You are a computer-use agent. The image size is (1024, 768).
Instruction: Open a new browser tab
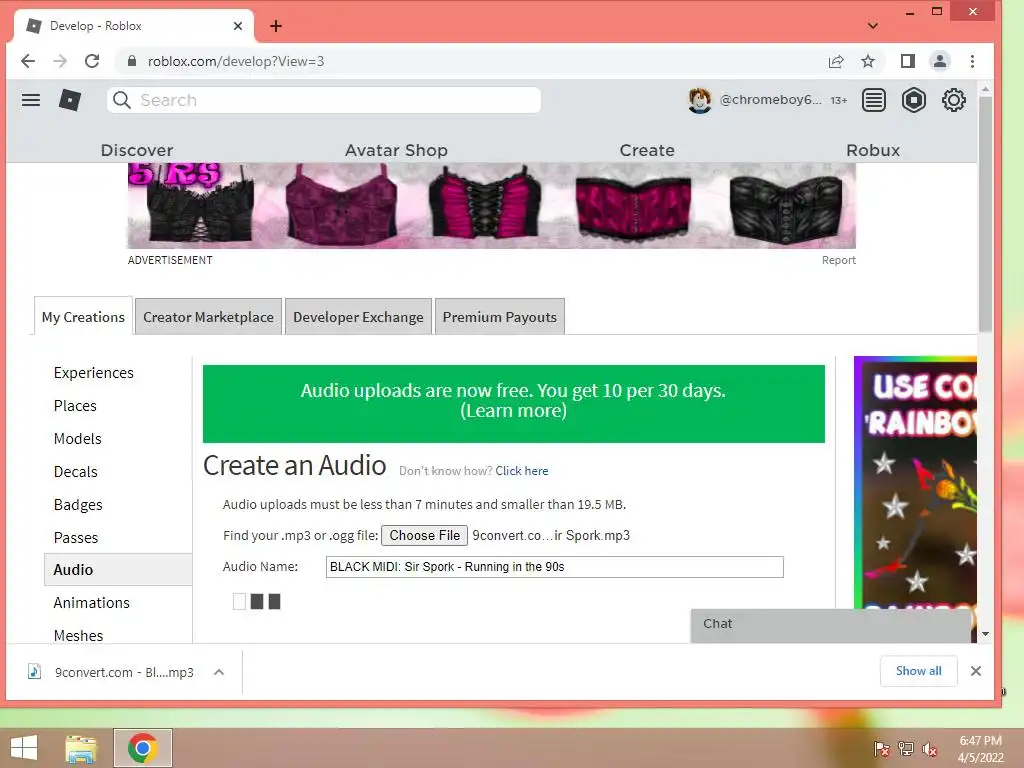pos(276,26)
